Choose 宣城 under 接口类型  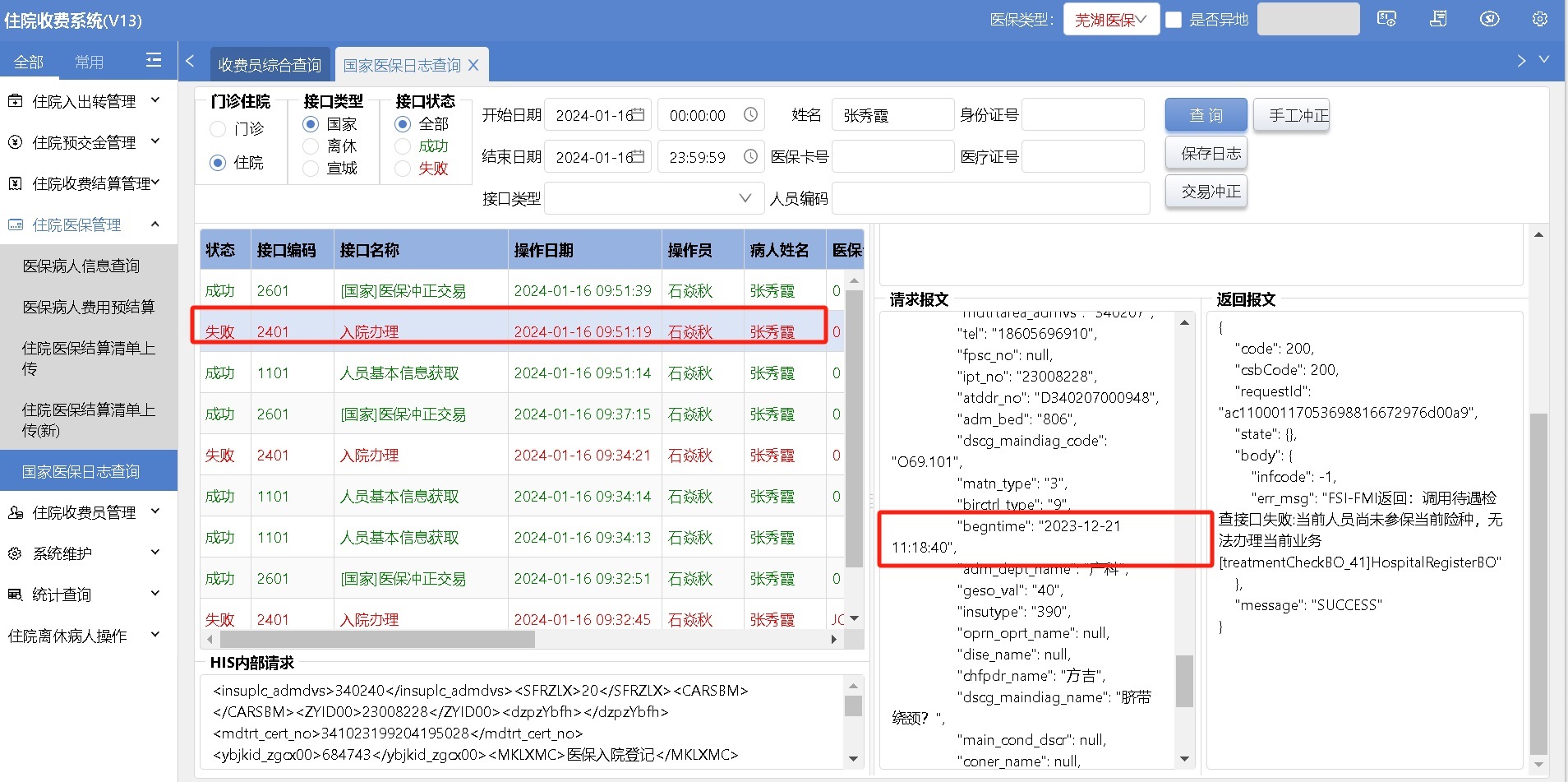pyautogui.click(x=311, y=169)
